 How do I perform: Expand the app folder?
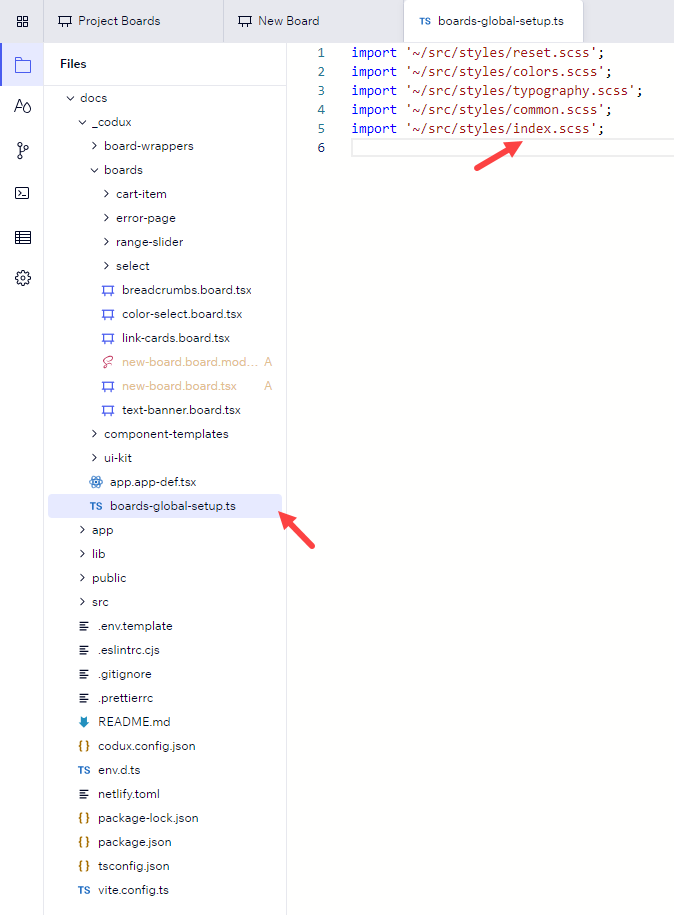point(82,530)
